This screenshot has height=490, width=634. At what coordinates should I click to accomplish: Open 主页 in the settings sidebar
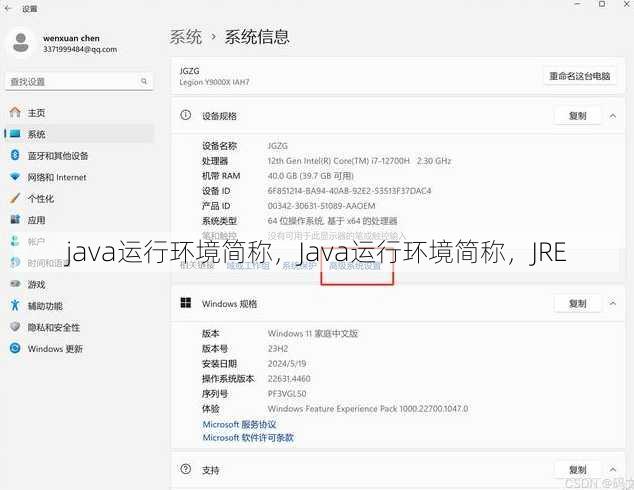(36, 113)
